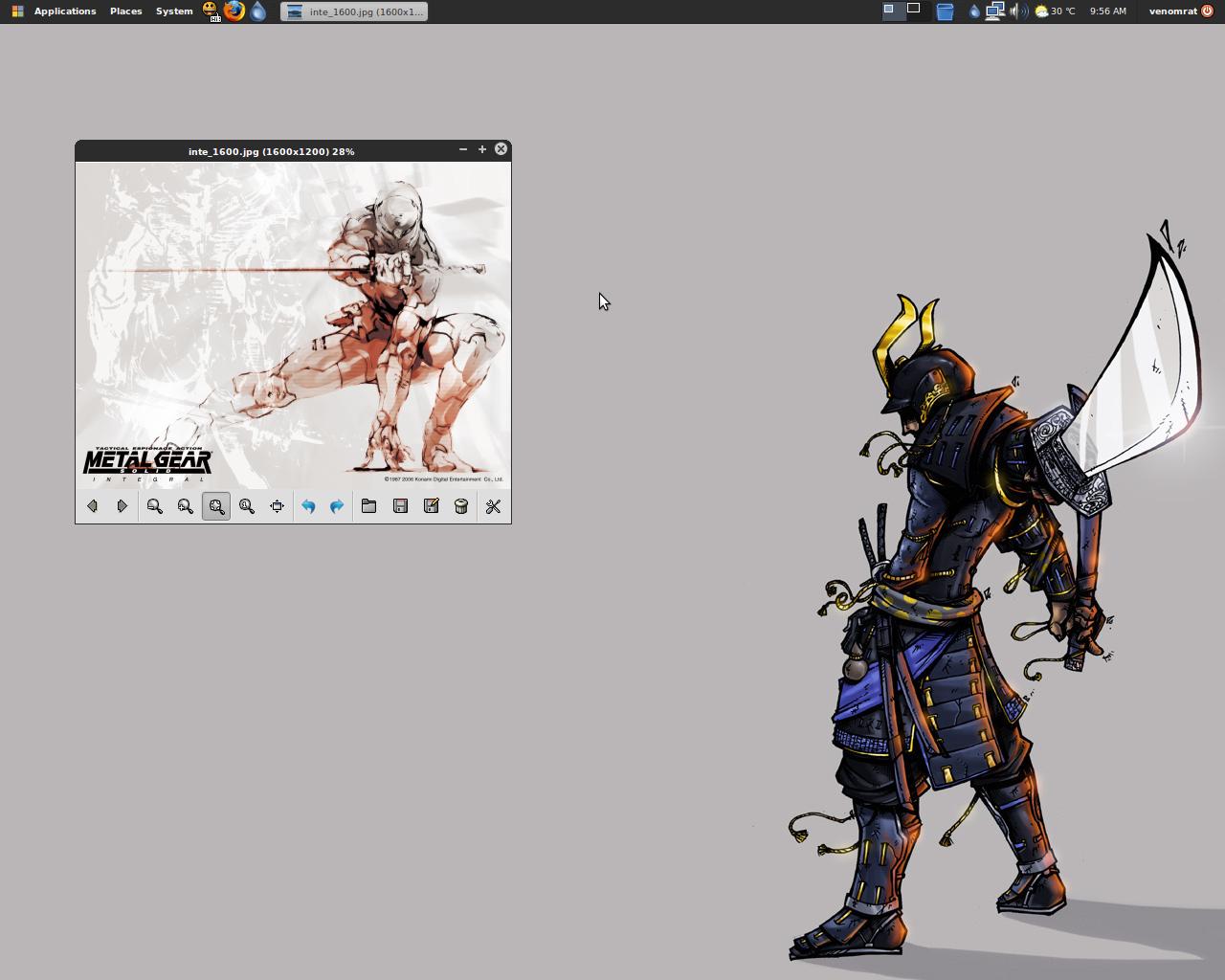Click the inte_1600.jpg image preview
1225x980 pixels.
pyautogui.click(x=293, y=324)
